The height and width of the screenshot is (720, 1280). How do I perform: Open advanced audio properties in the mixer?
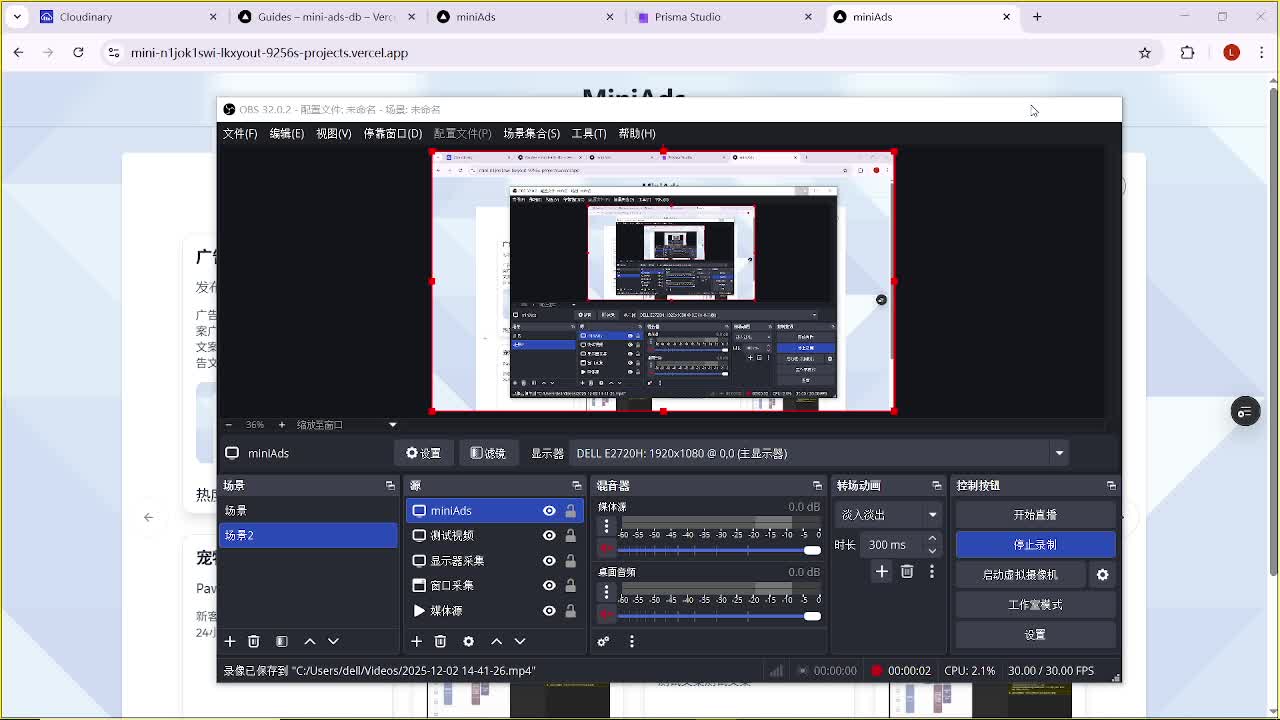[603, 641]
